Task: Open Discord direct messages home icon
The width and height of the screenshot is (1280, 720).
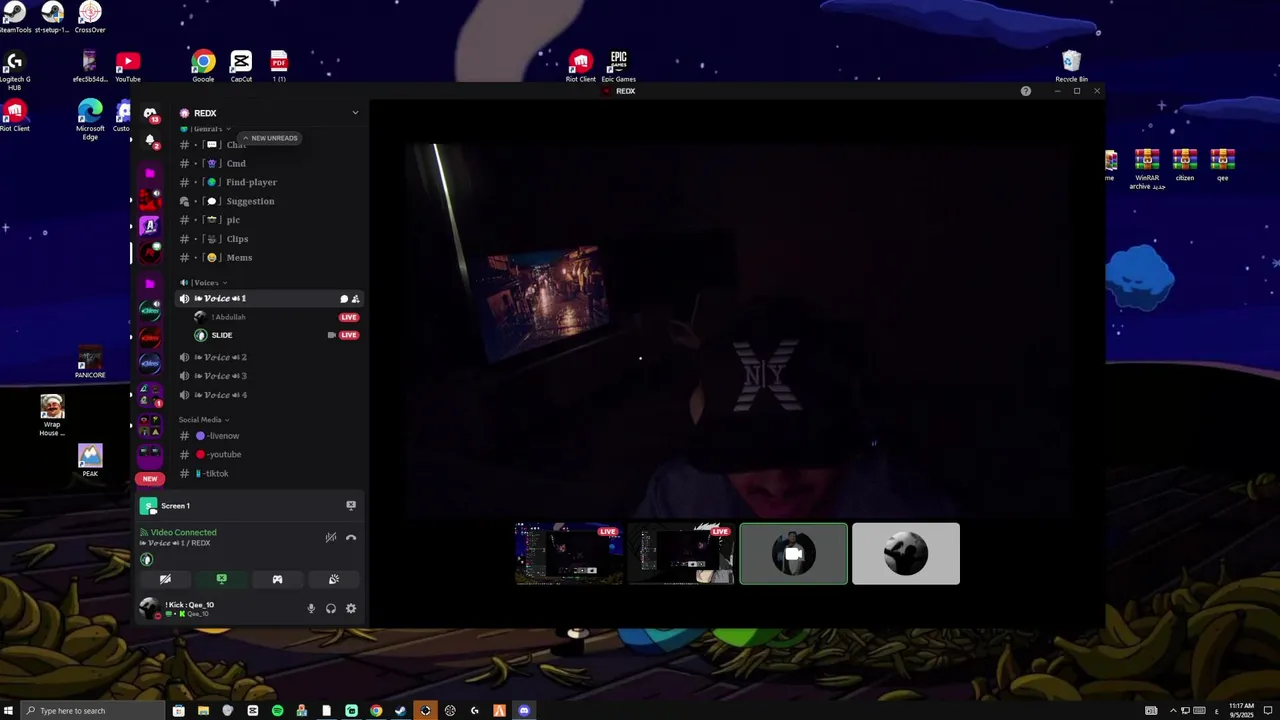Action: [x=150, y=114]
